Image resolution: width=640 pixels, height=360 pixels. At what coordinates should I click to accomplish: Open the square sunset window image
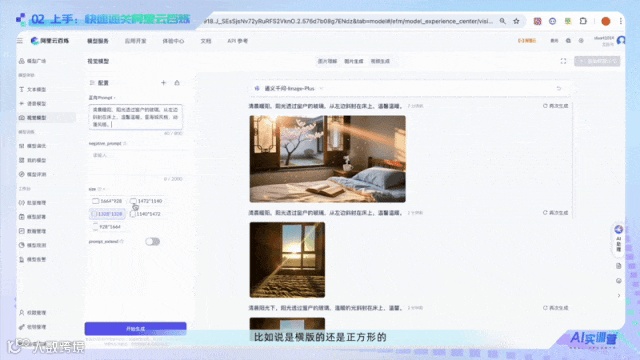(287, 260)
